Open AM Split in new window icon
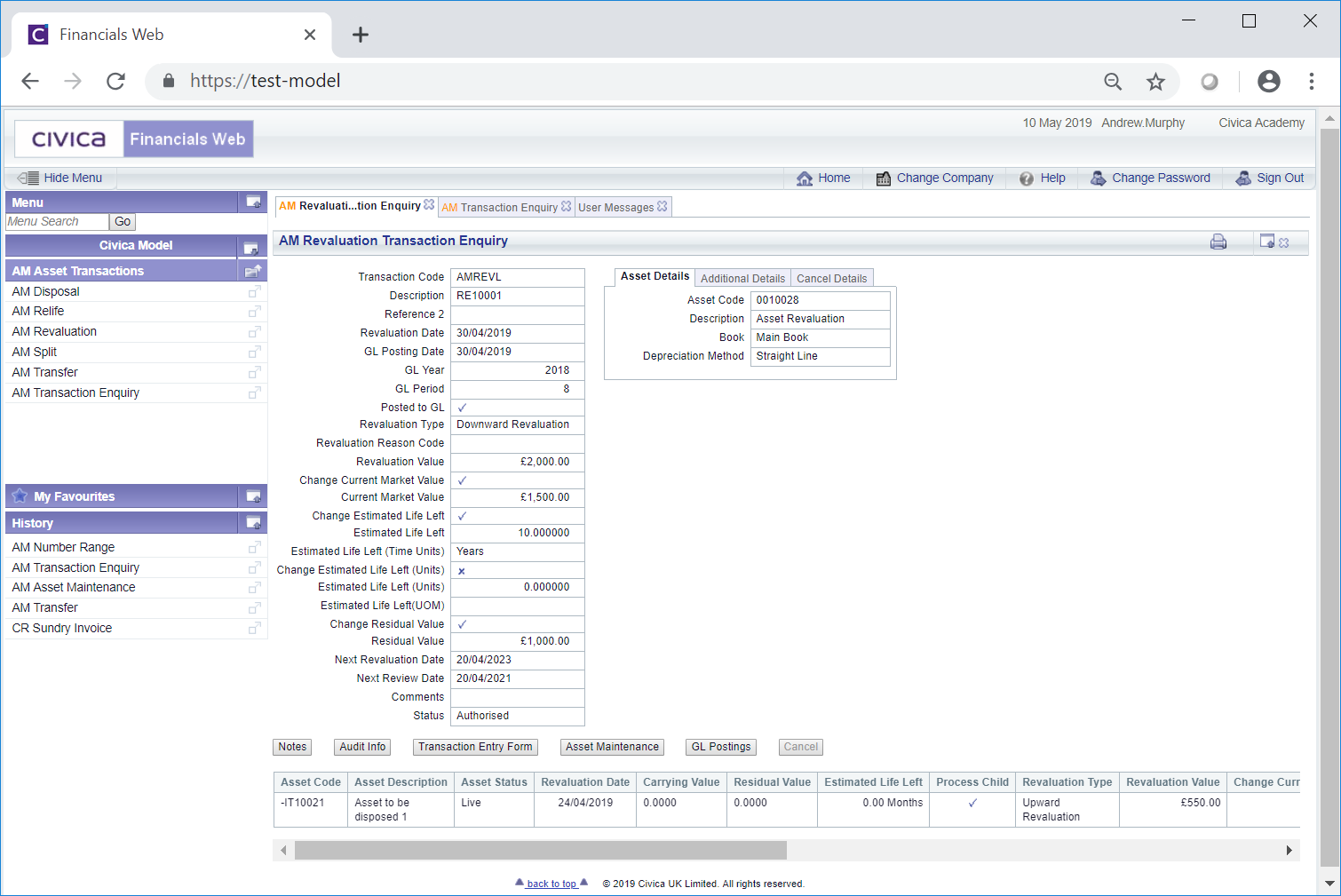 (254, 353)
